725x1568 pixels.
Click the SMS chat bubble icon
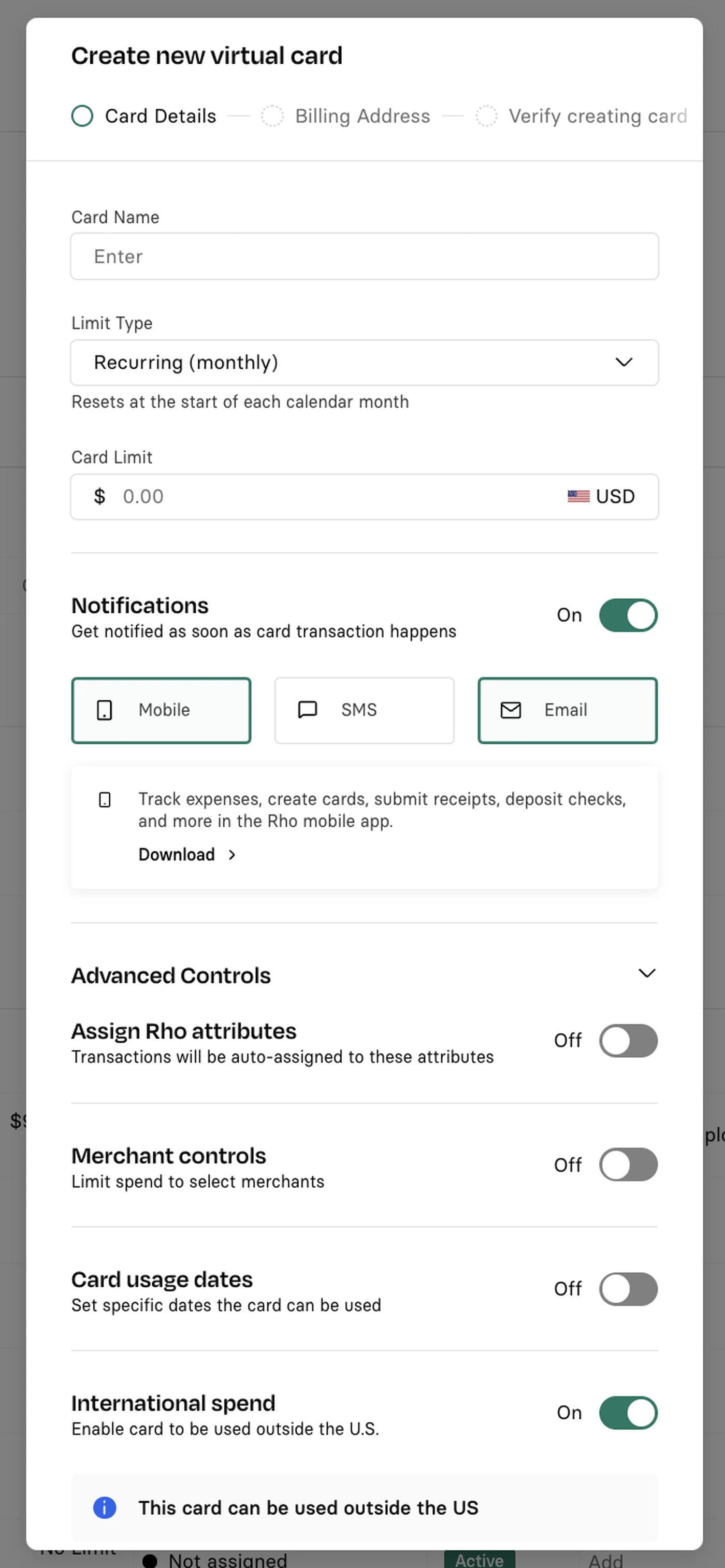[x=308, y=710]
